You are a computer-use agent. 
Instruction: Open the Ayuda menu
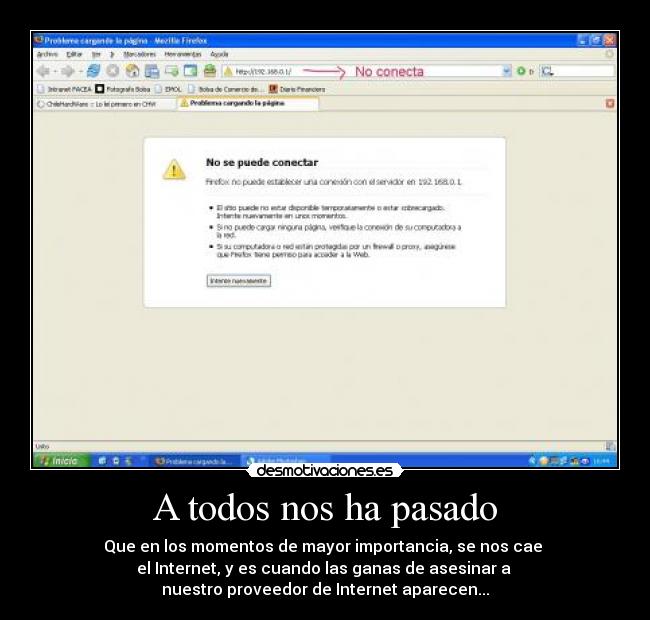219,54
